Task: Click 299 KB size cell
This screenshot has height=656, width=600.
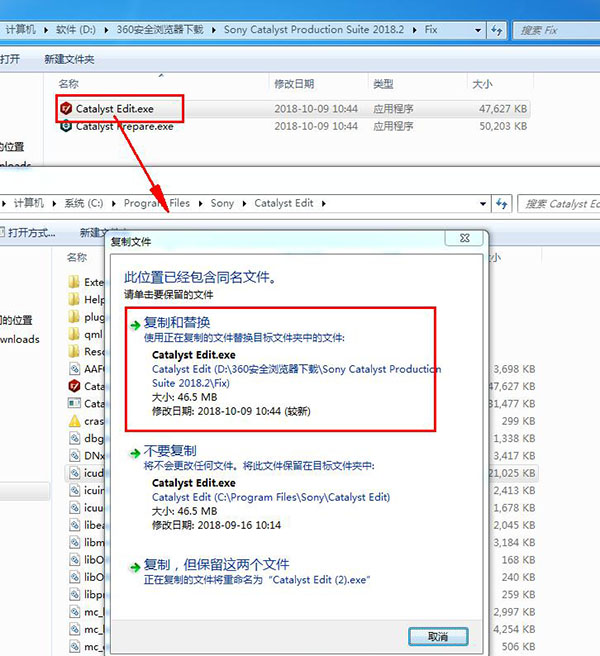Action: coord(518,421)
